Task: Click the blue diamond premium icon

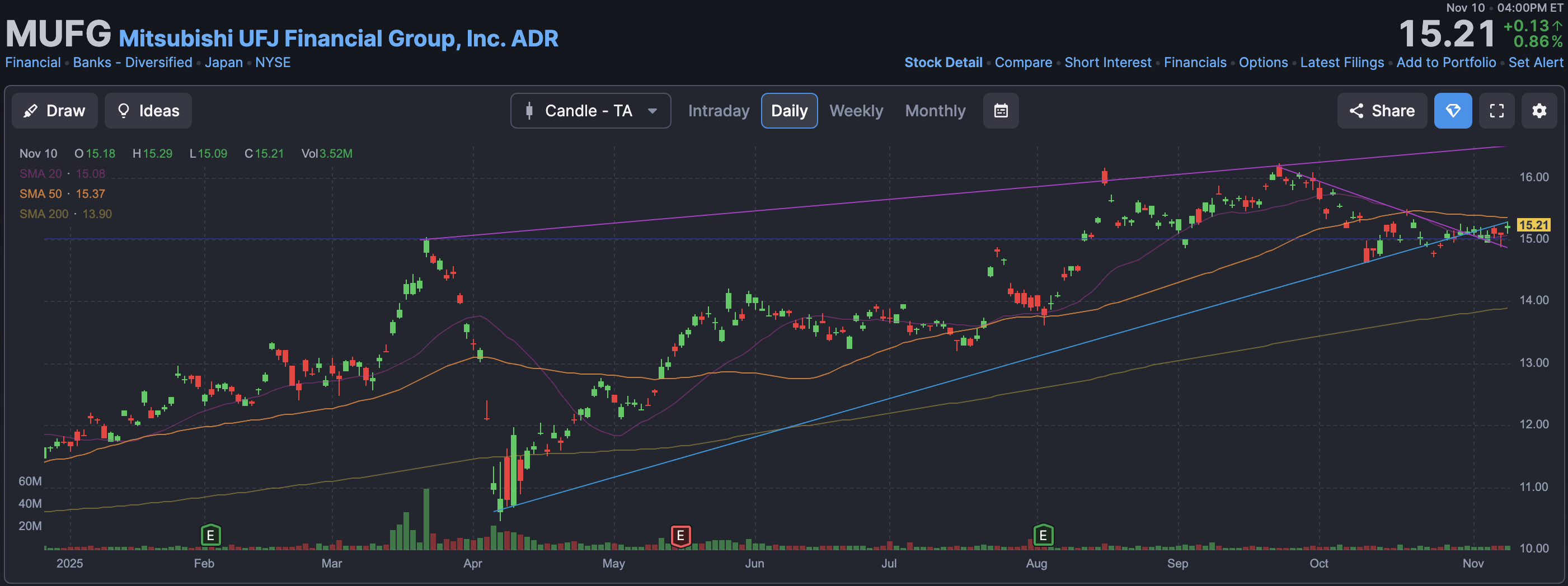Action: pyautogui.click(x=1452, y=111)
